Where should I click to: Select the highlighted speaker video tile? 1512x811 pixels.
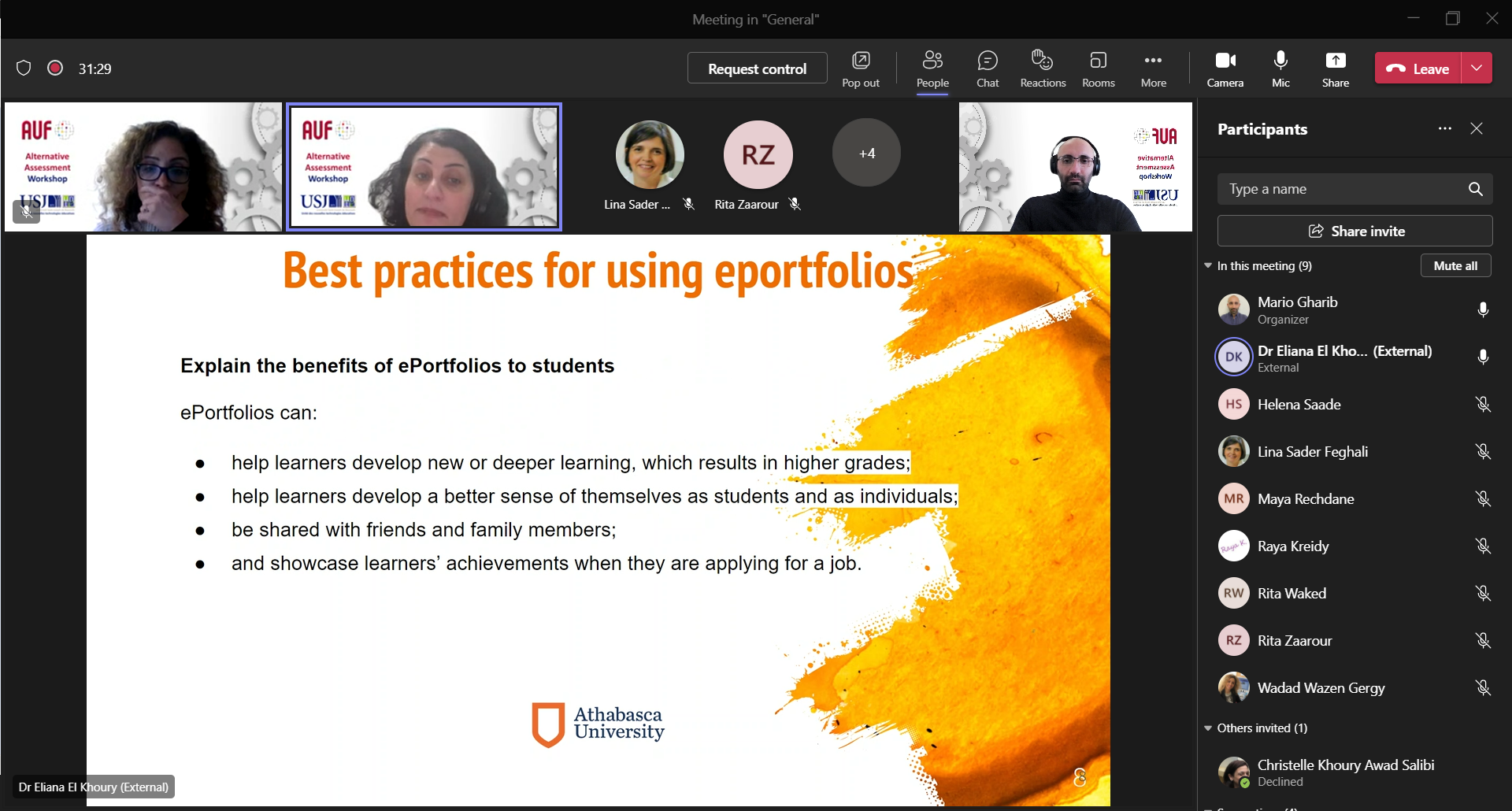click(424, 167)
